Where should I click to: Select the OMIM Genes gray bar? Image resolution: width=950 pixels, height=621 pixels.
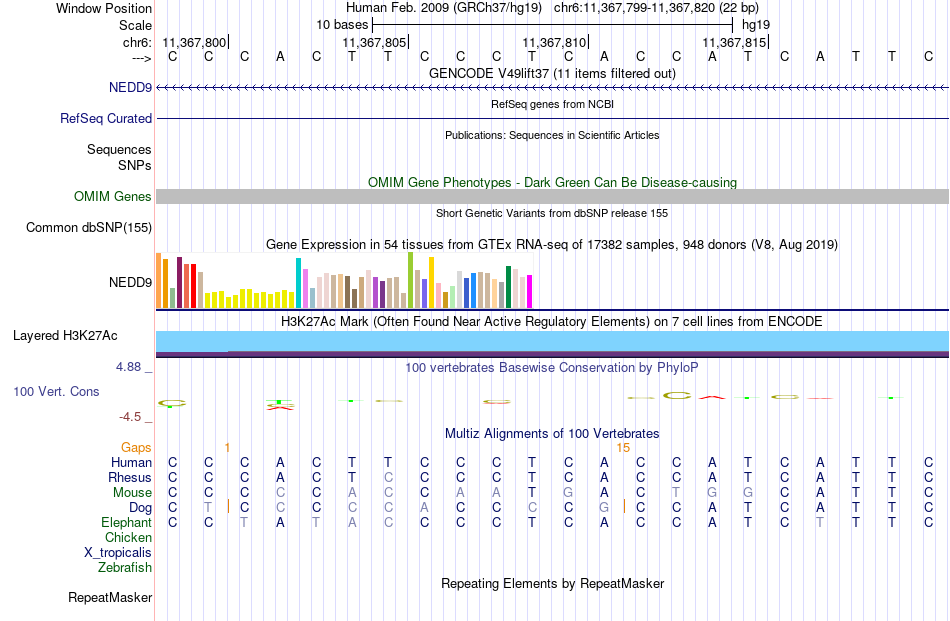tap(553, 196)
